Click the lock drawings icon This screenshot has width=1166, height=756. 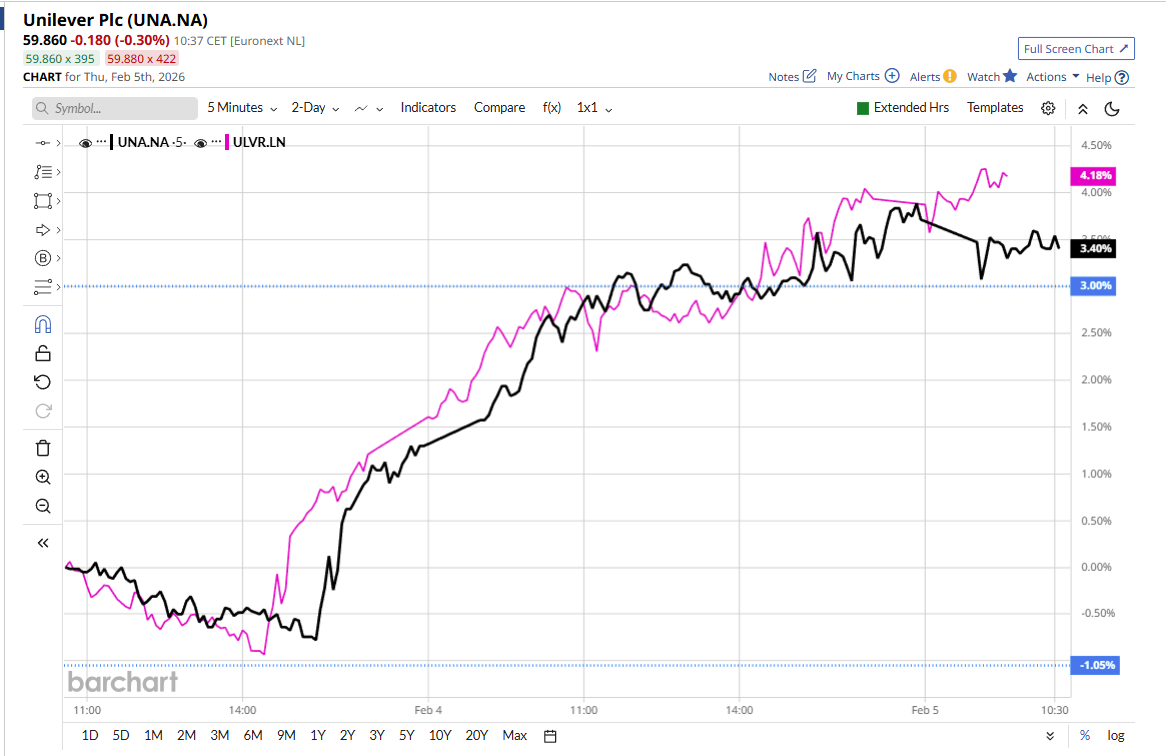pyautogui.click(x=42, y=353)
